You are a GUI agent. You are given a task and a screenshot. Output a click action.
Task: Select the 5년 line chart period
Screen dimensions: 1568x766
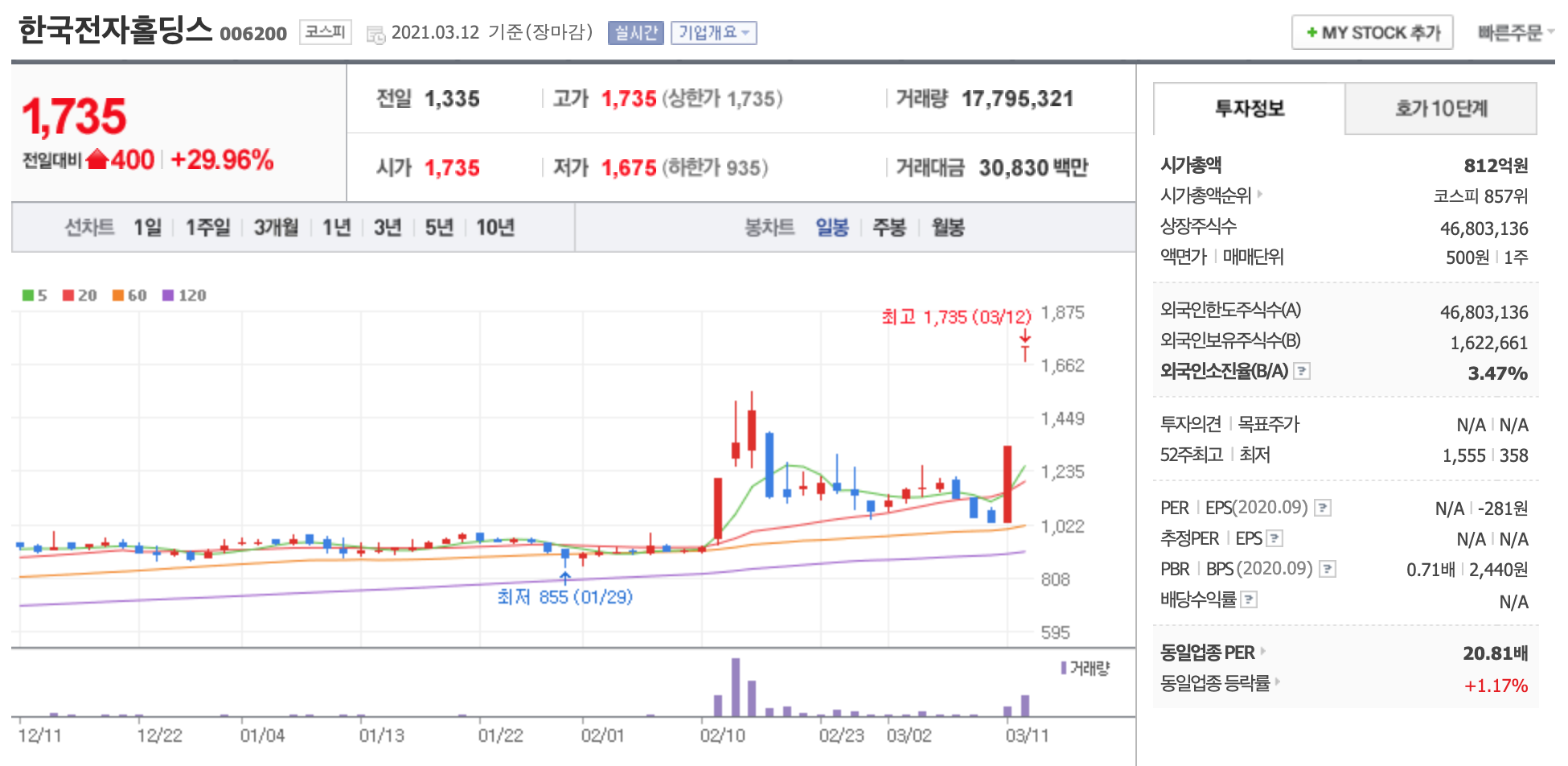pos(439,228)
